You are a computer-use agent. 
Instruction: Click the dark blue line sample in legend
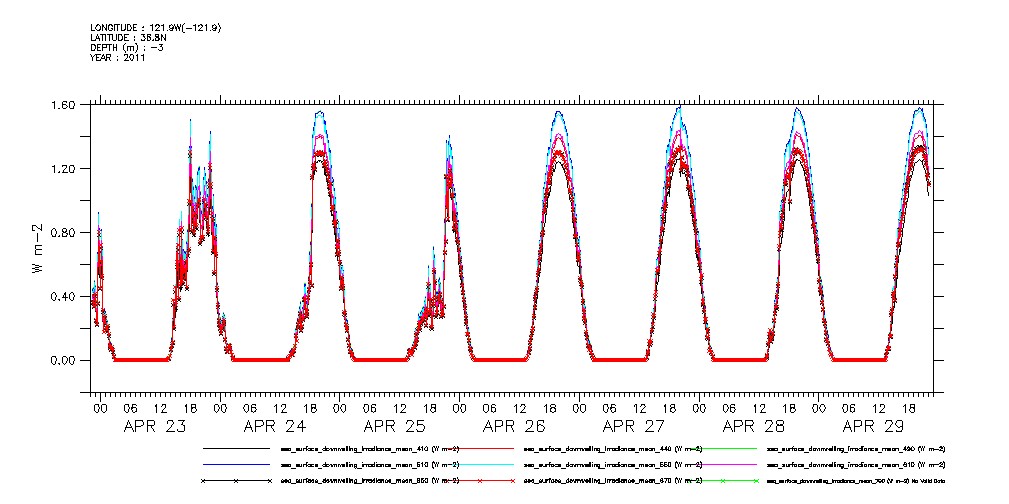point(236,464)
